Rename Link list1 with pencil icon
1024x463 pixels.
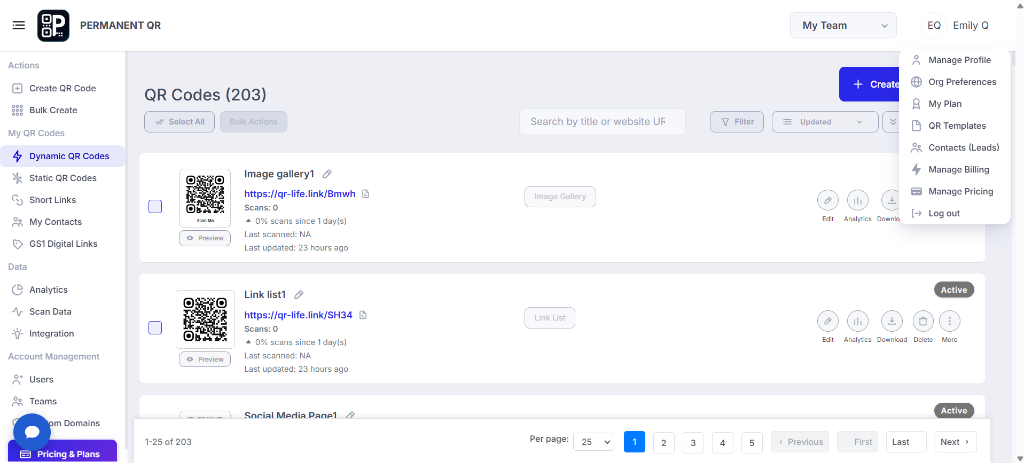(x=299, y=295)
